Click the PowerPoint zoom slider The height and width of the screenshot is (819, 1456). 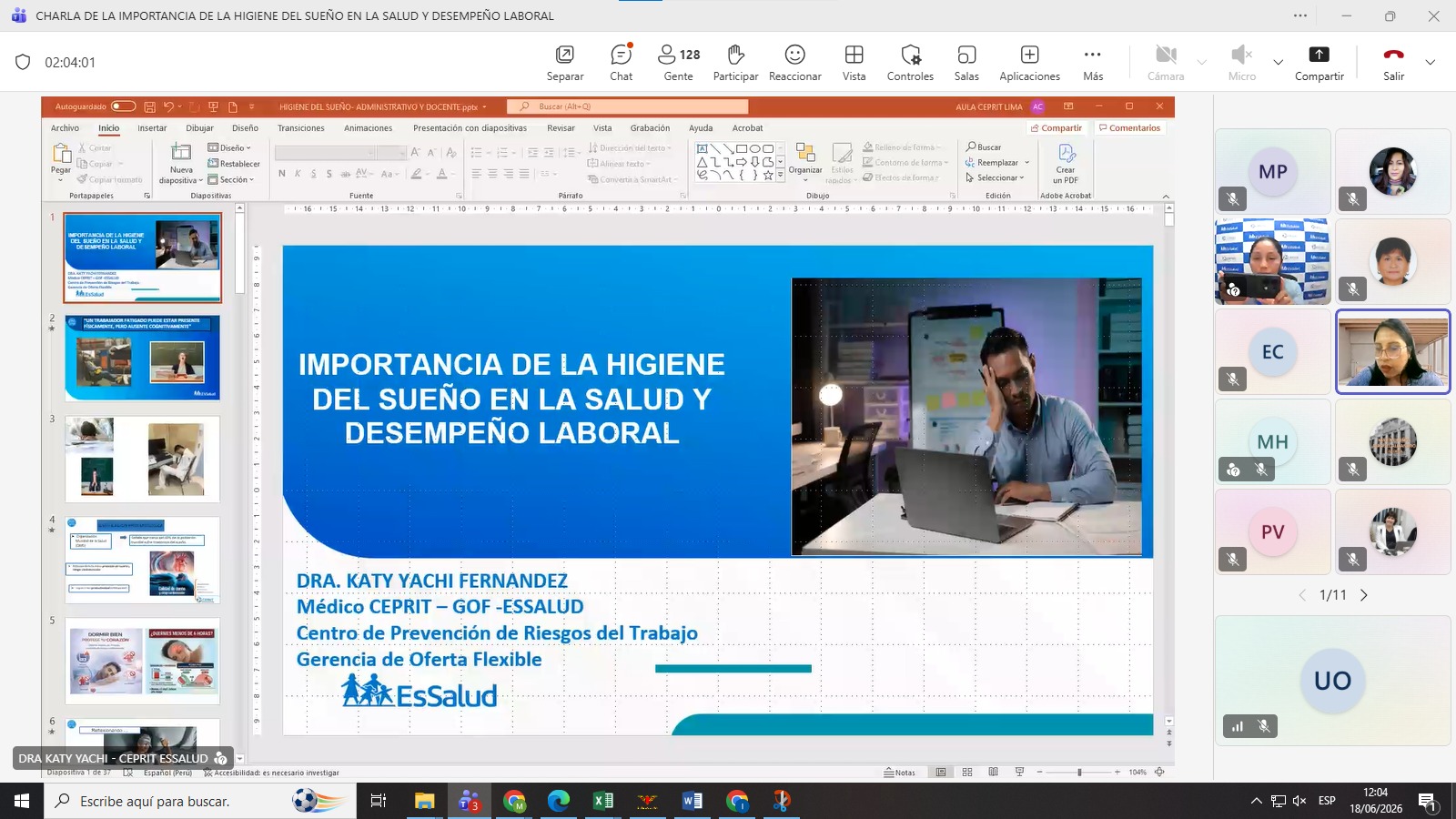[x=1079, y=772]
